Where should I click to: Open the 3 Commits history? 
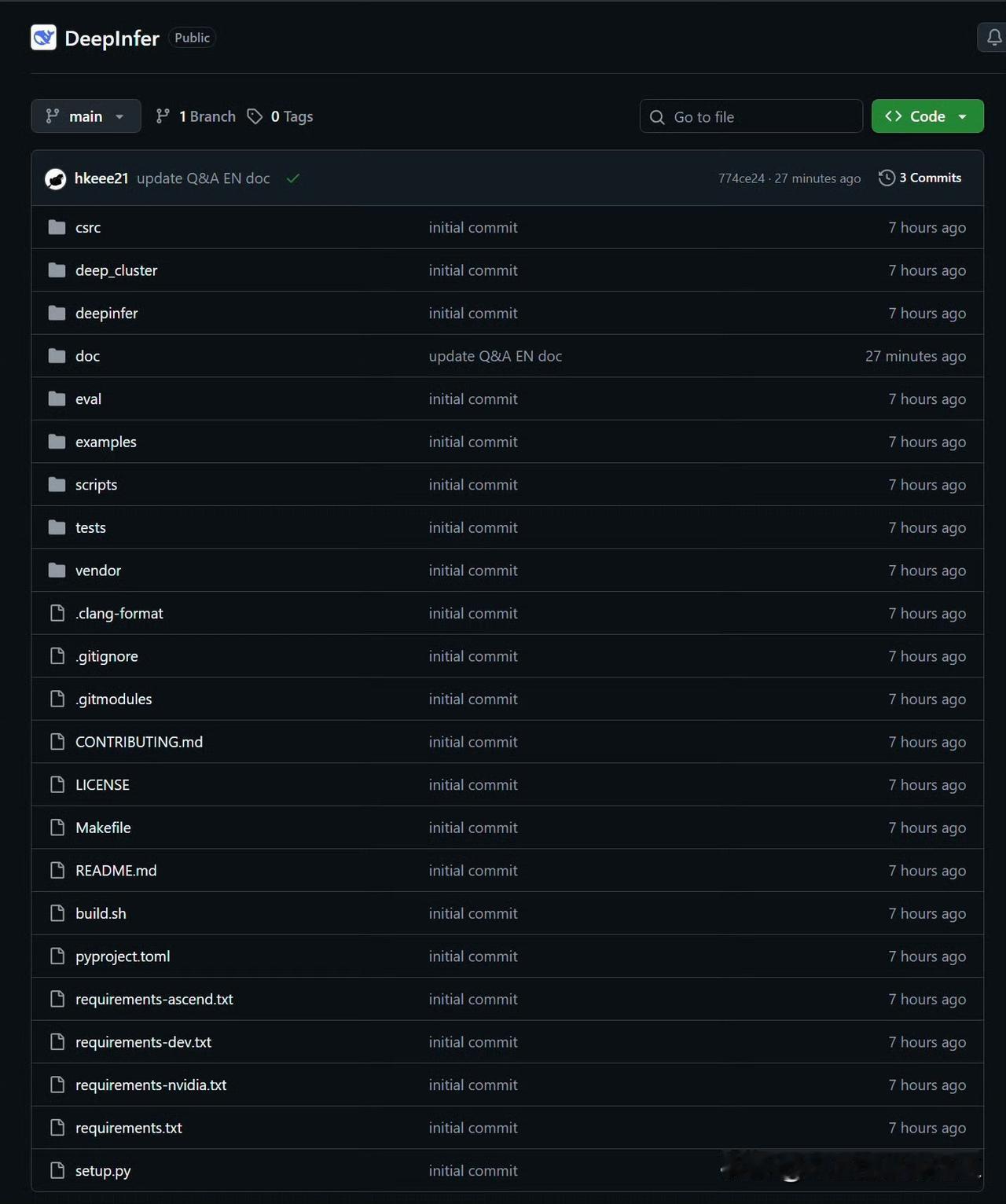pos(920,178)
